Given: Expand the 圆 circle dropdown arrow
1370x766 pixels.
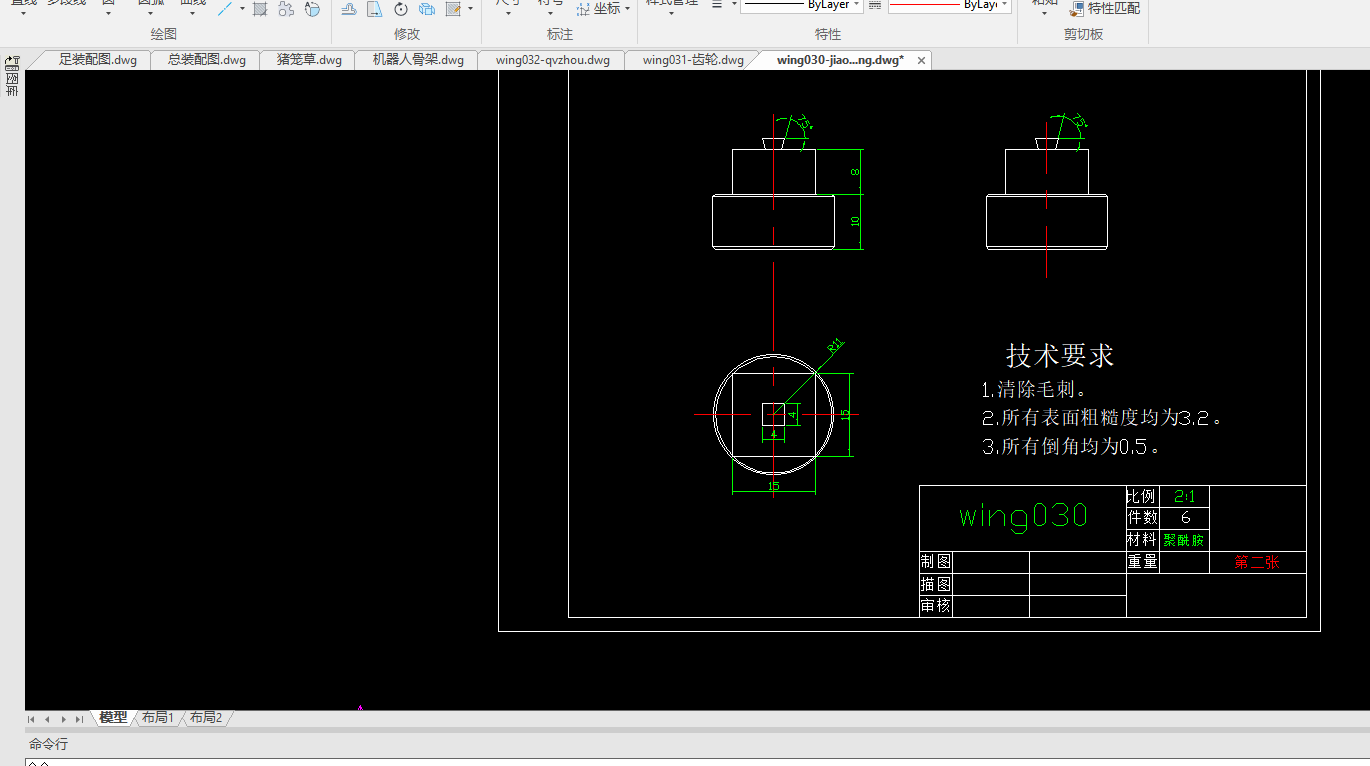Looking at the screenshot, I should pyautogui.click(x=108, y=14).
